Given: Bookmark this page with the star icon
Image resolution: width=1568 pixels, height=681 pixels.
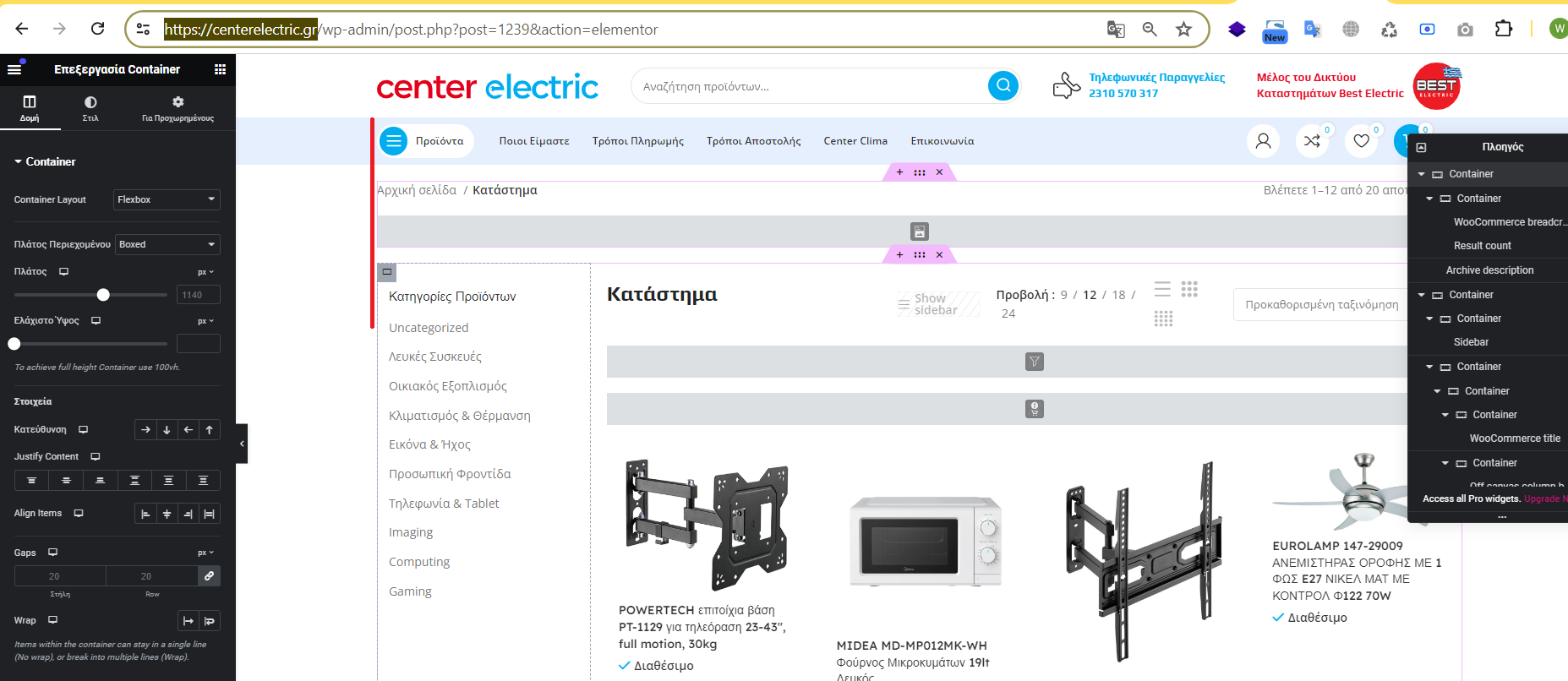Looking at the screenshot, I should click(x=1183, y=30).
